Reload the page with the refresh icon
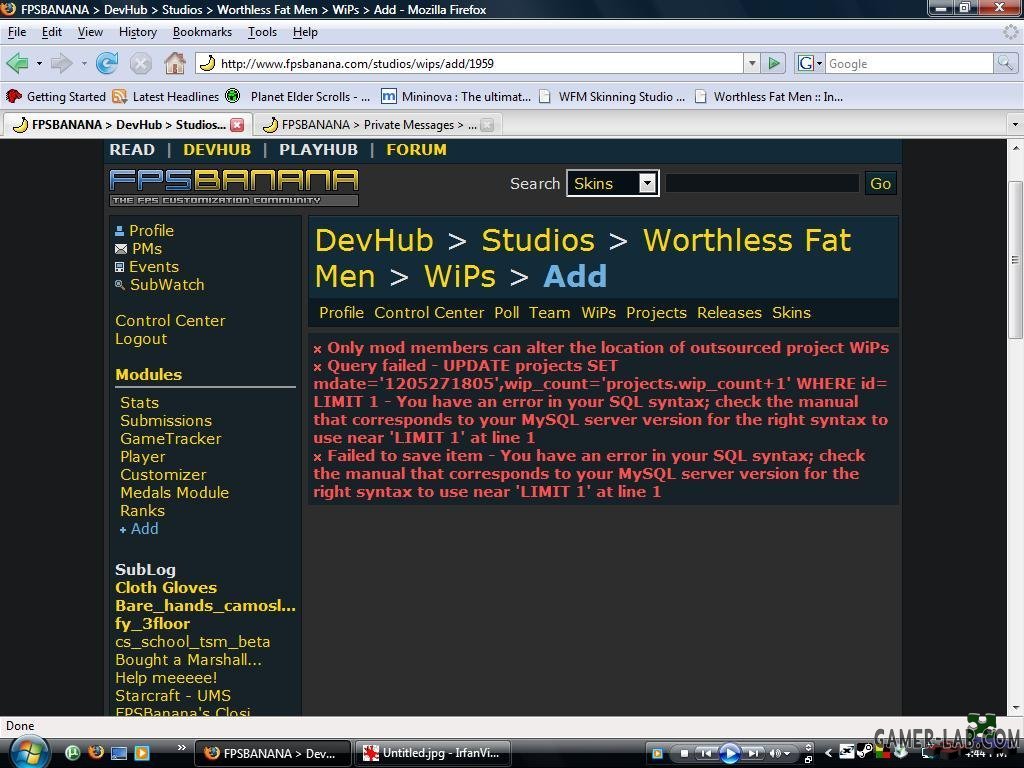 click(107, 63)
